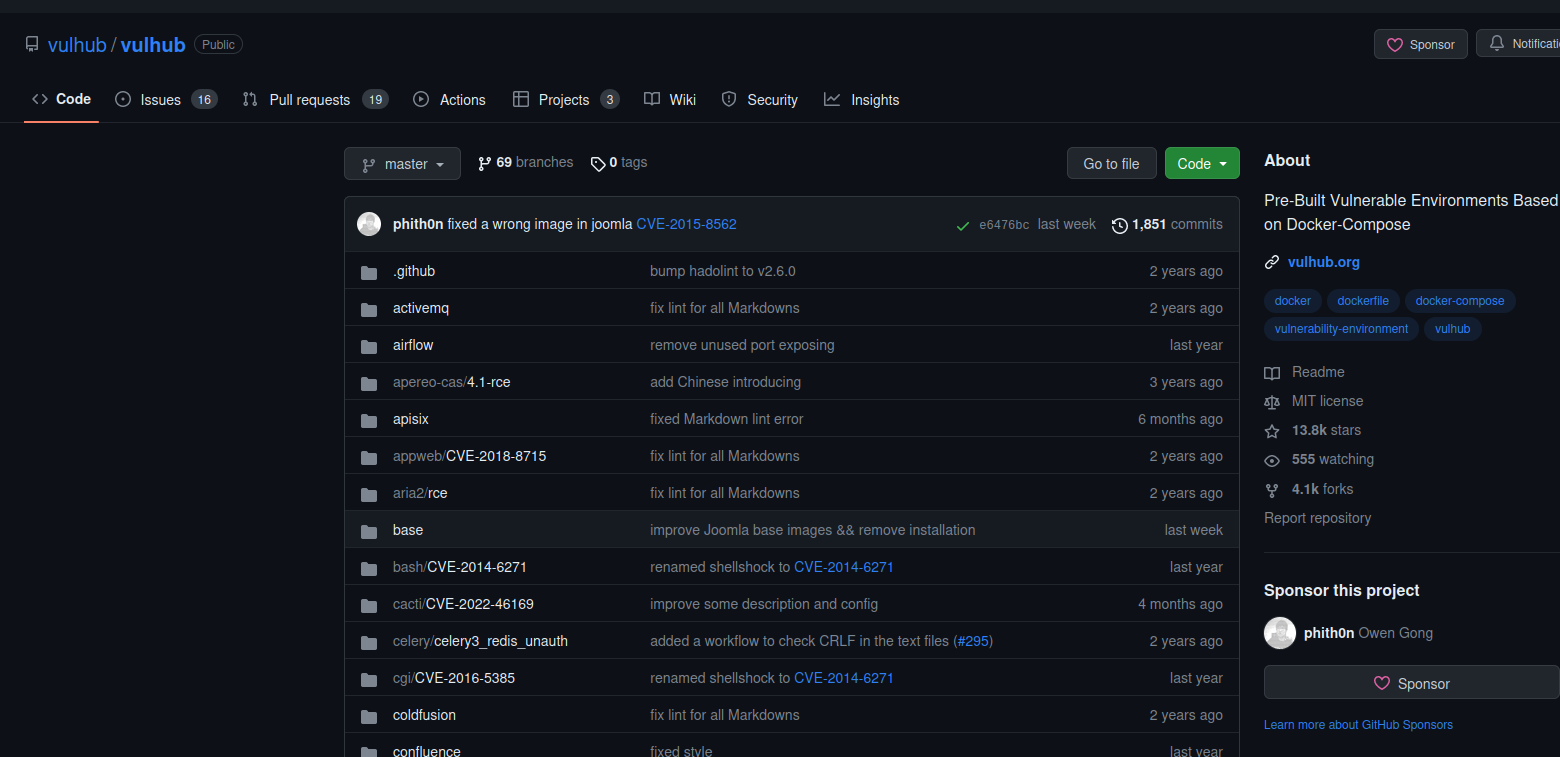1560x757 pixels.
Task: Click phith0n avatar in latest commit row
Action: [369, 224]
